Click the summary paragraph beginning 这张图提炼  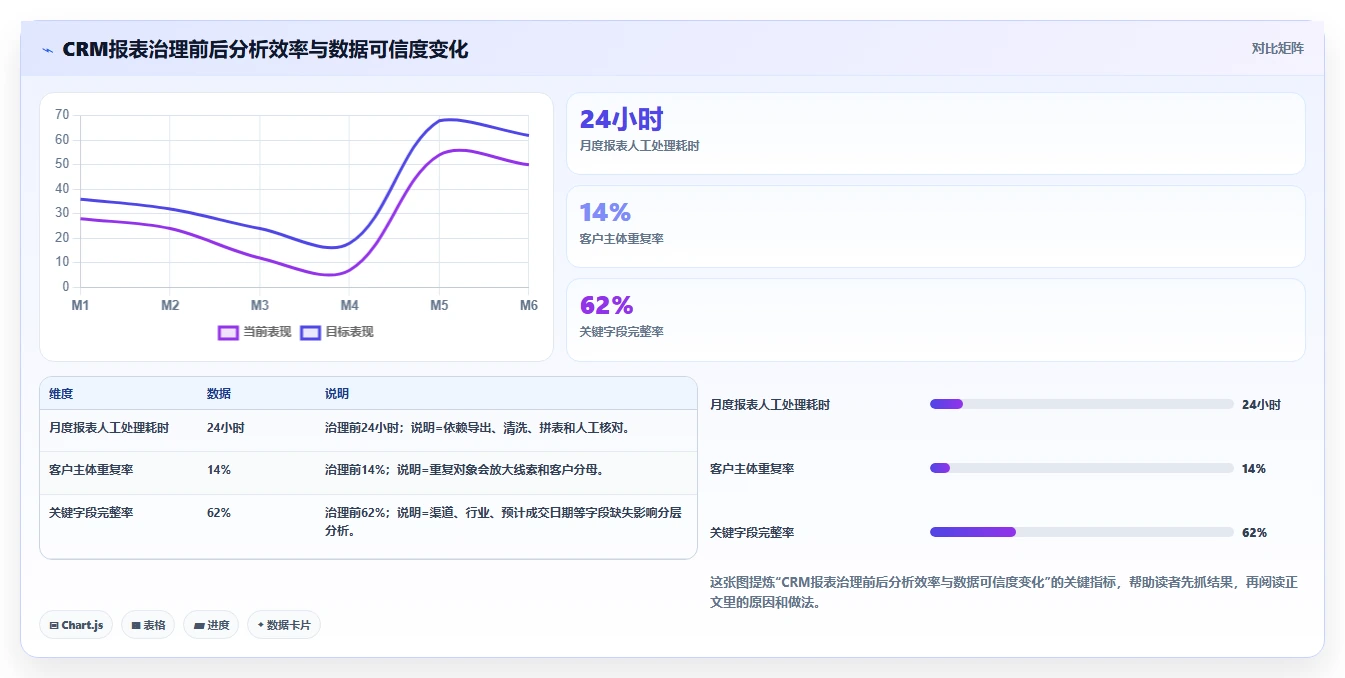click(1004, 592)
